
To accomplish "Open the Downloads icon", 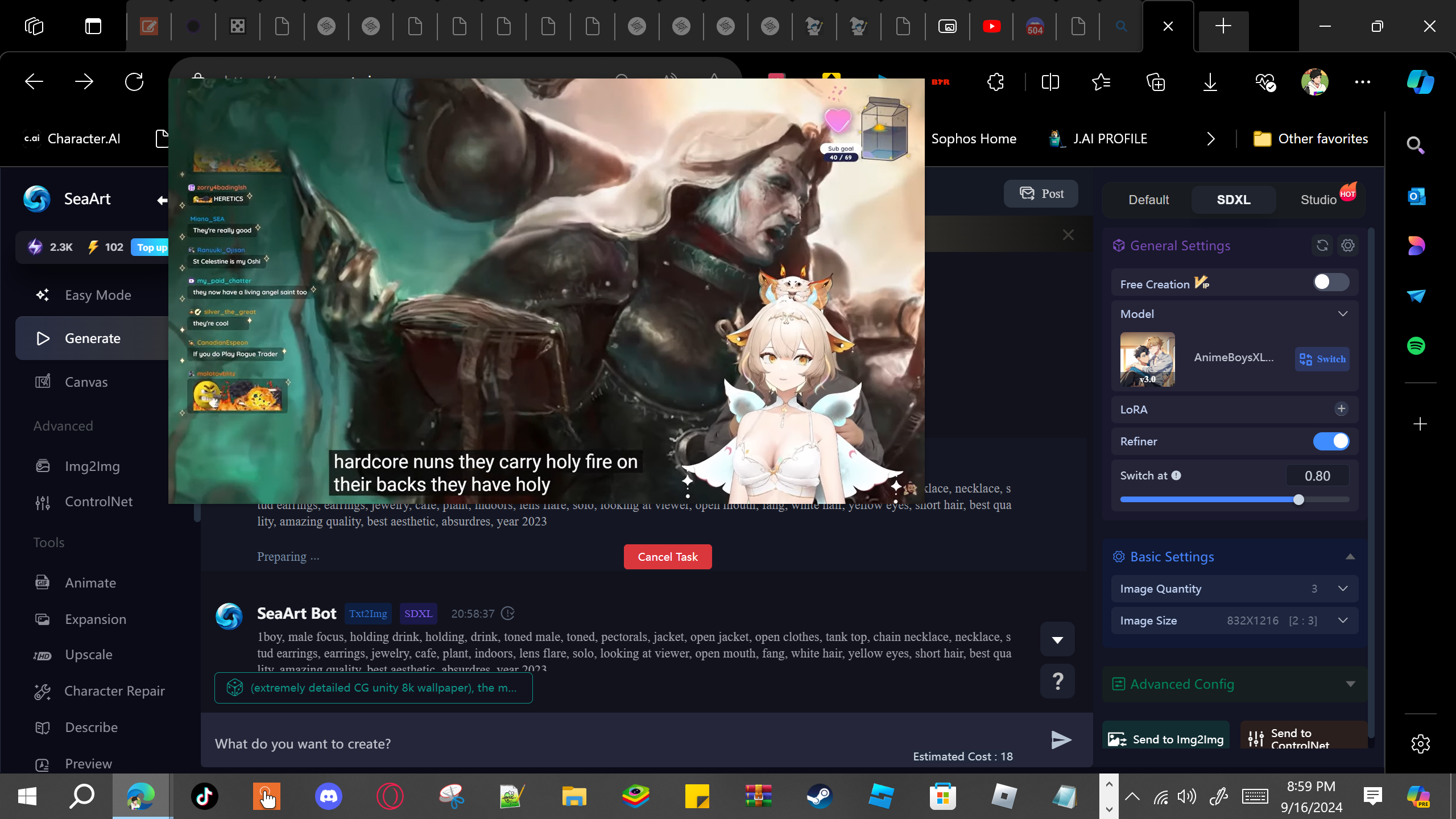I will [x=1210, y=82].
